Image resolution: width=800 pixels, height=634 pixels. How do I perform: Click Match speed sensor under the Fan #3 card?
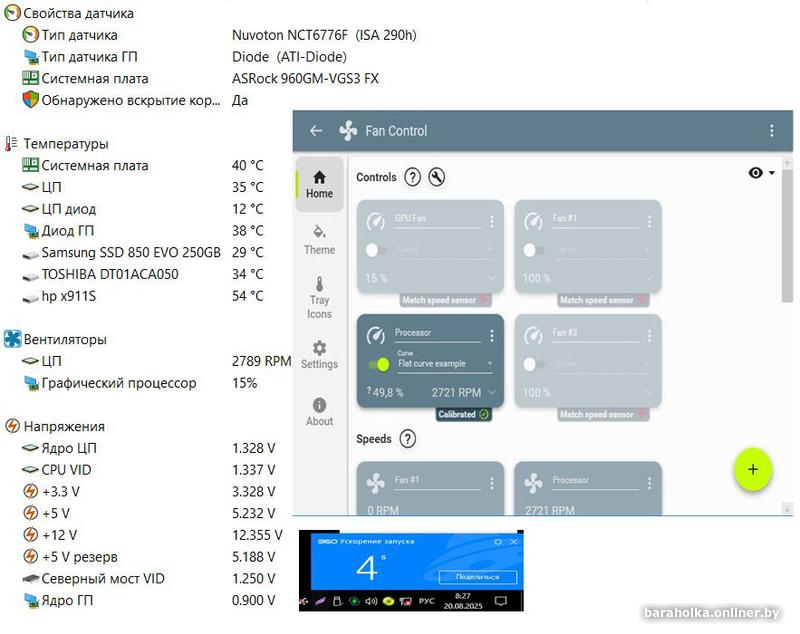coord(604,415)
